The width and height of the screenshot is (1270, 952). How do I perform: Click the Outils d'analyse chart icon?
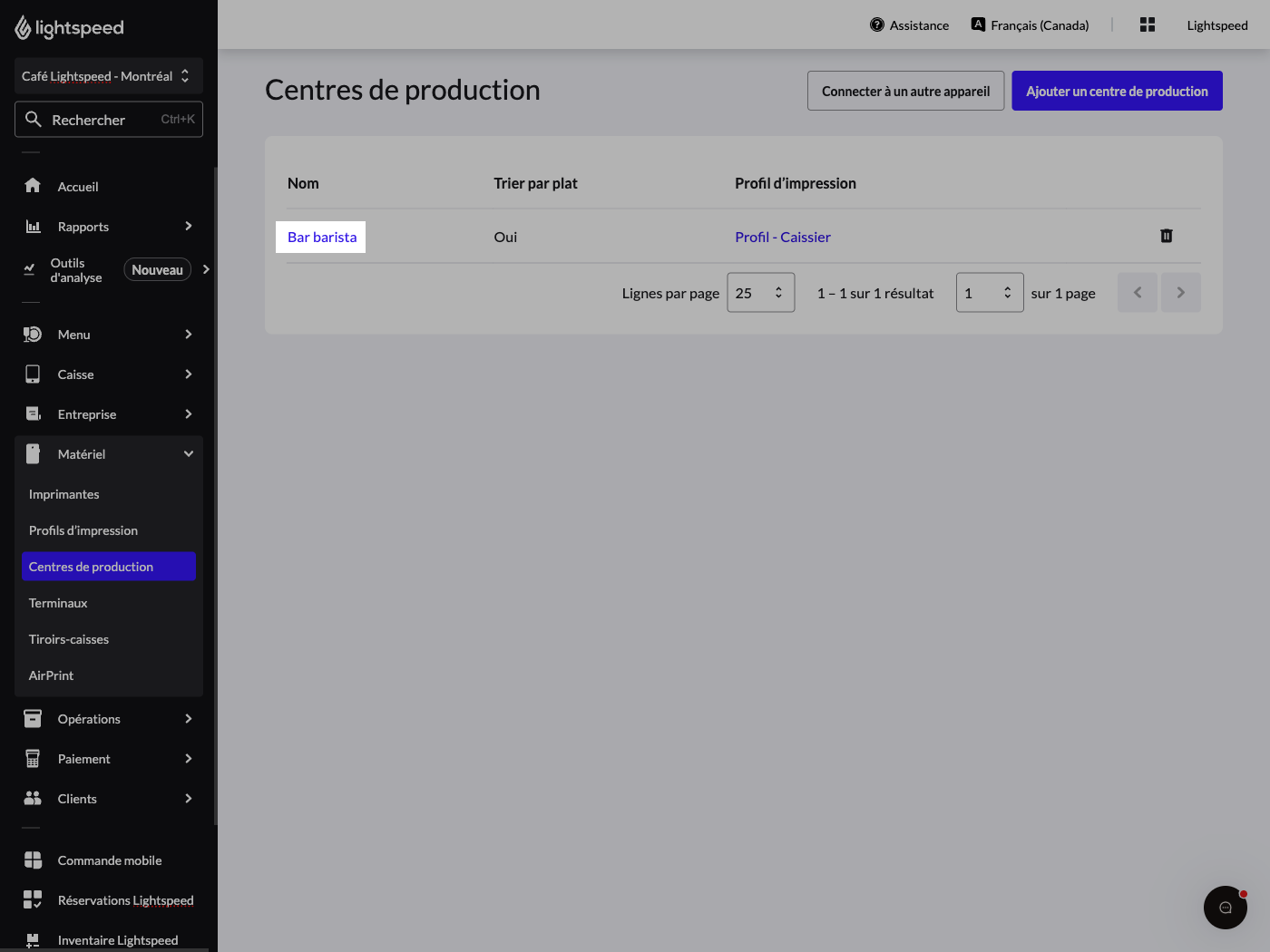[x=29, y=269]
